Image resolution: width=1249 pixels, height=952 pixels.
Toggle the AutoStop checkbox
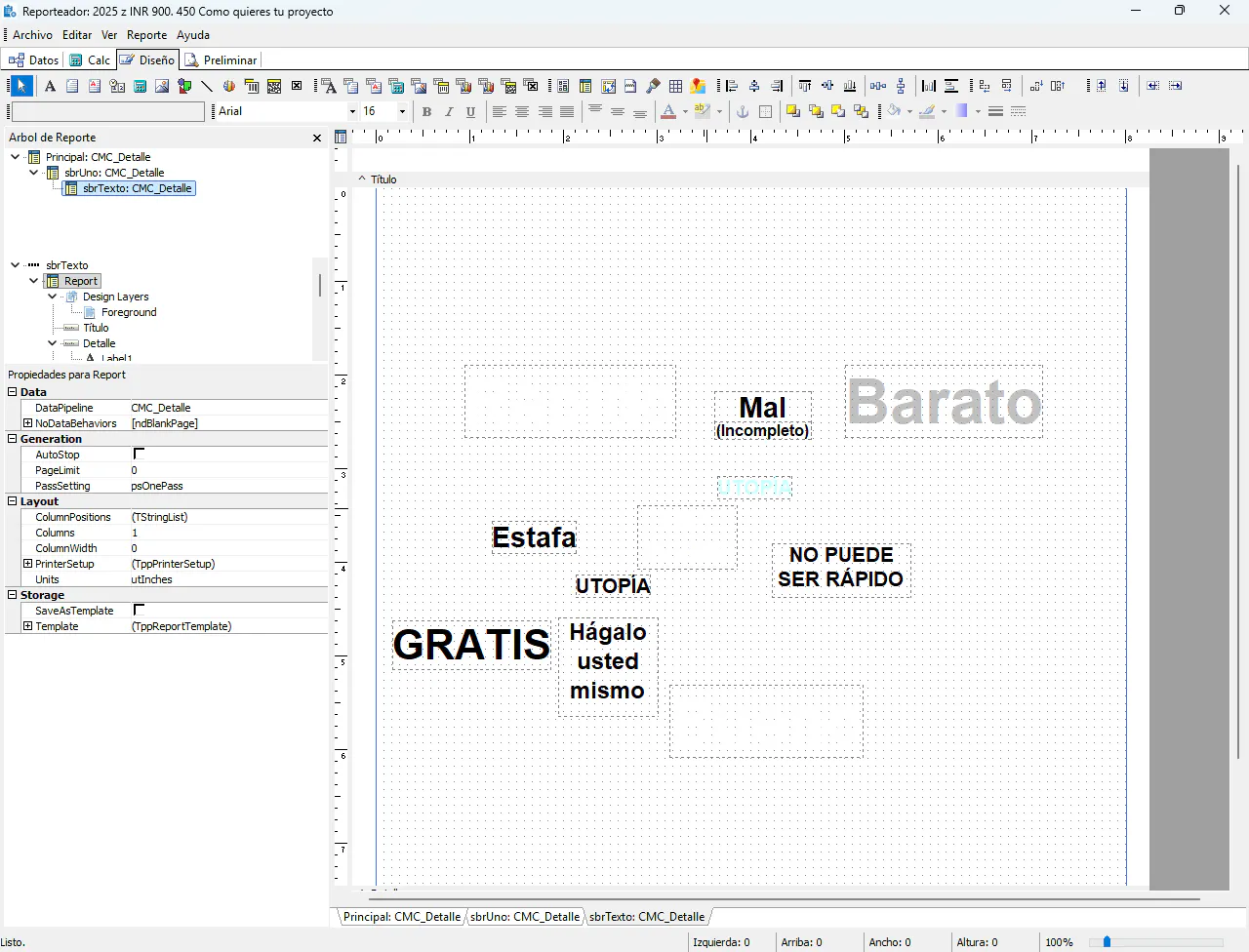tap(139, 454)
